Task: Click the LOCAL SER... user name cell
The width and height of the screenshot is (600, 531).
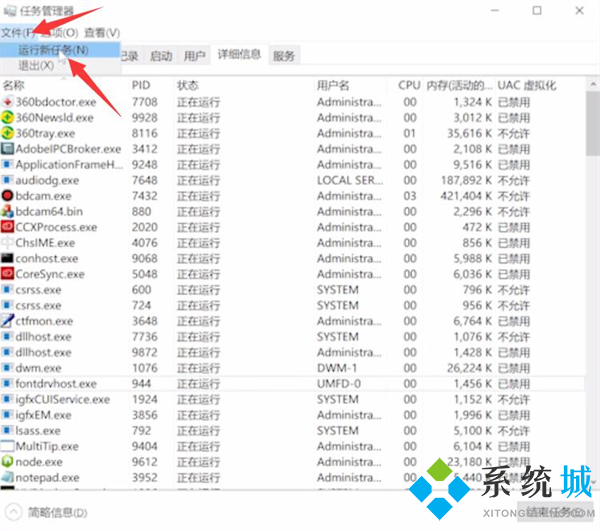Action: pos(350,180)
